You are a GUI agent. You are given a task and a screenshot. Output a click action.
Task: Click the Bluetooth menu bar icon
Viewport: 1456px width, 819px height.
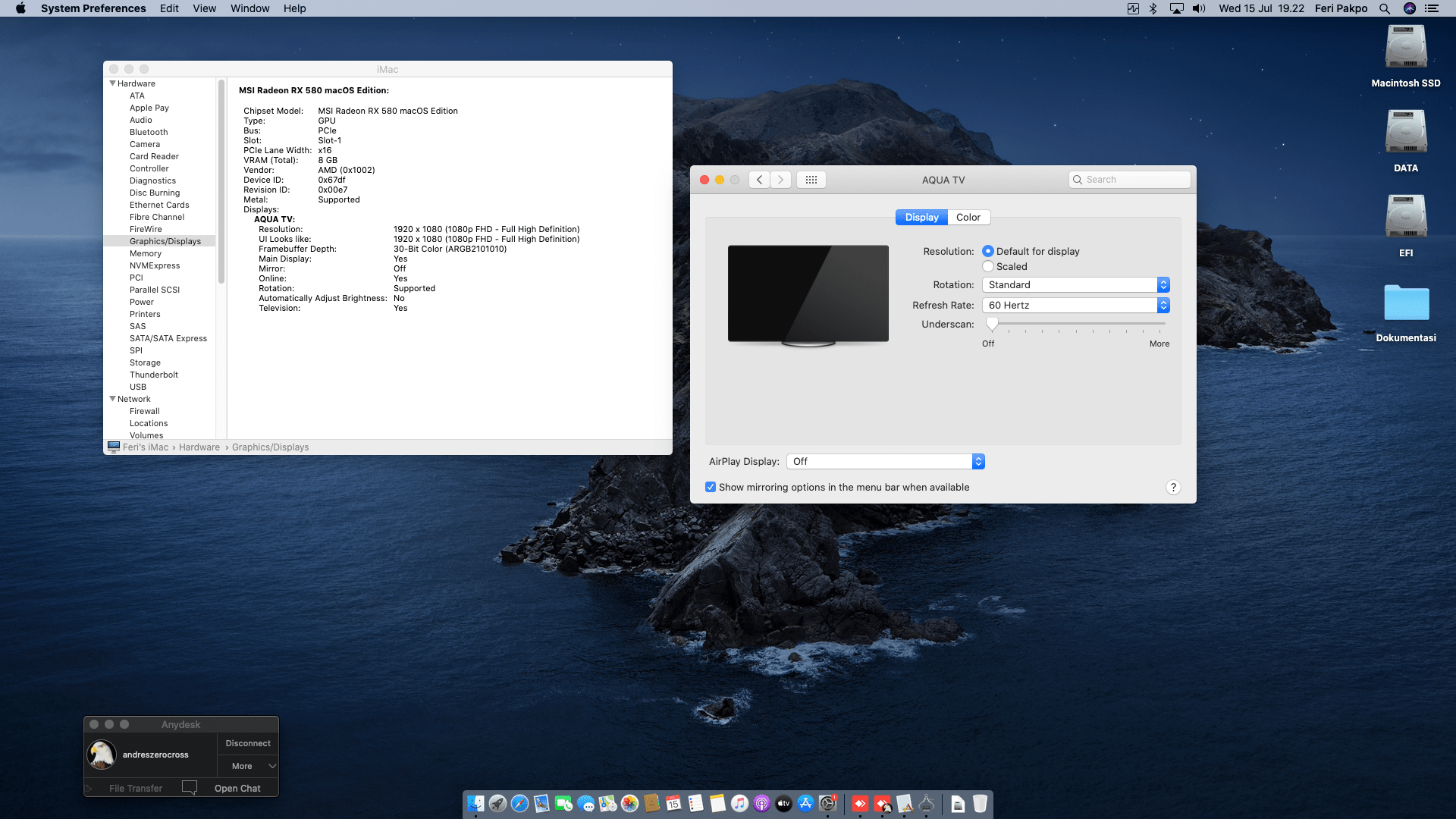(1153, 8)
